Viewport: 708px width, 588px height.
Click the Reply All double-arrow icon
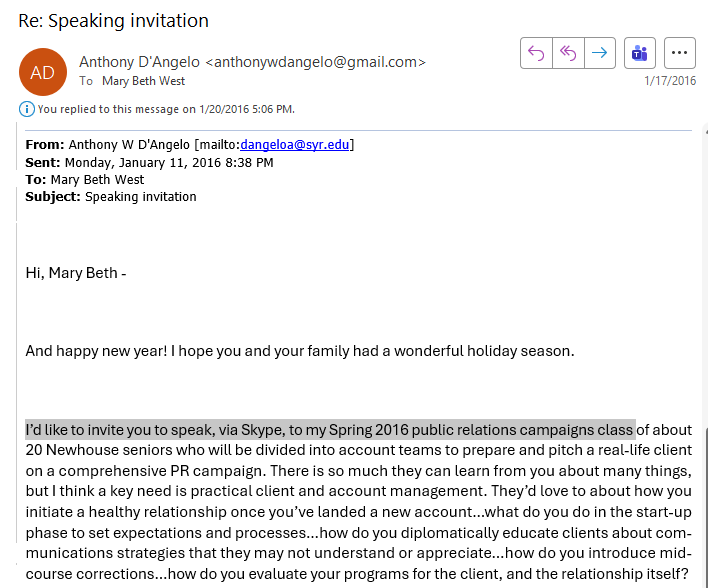[568, 53]
